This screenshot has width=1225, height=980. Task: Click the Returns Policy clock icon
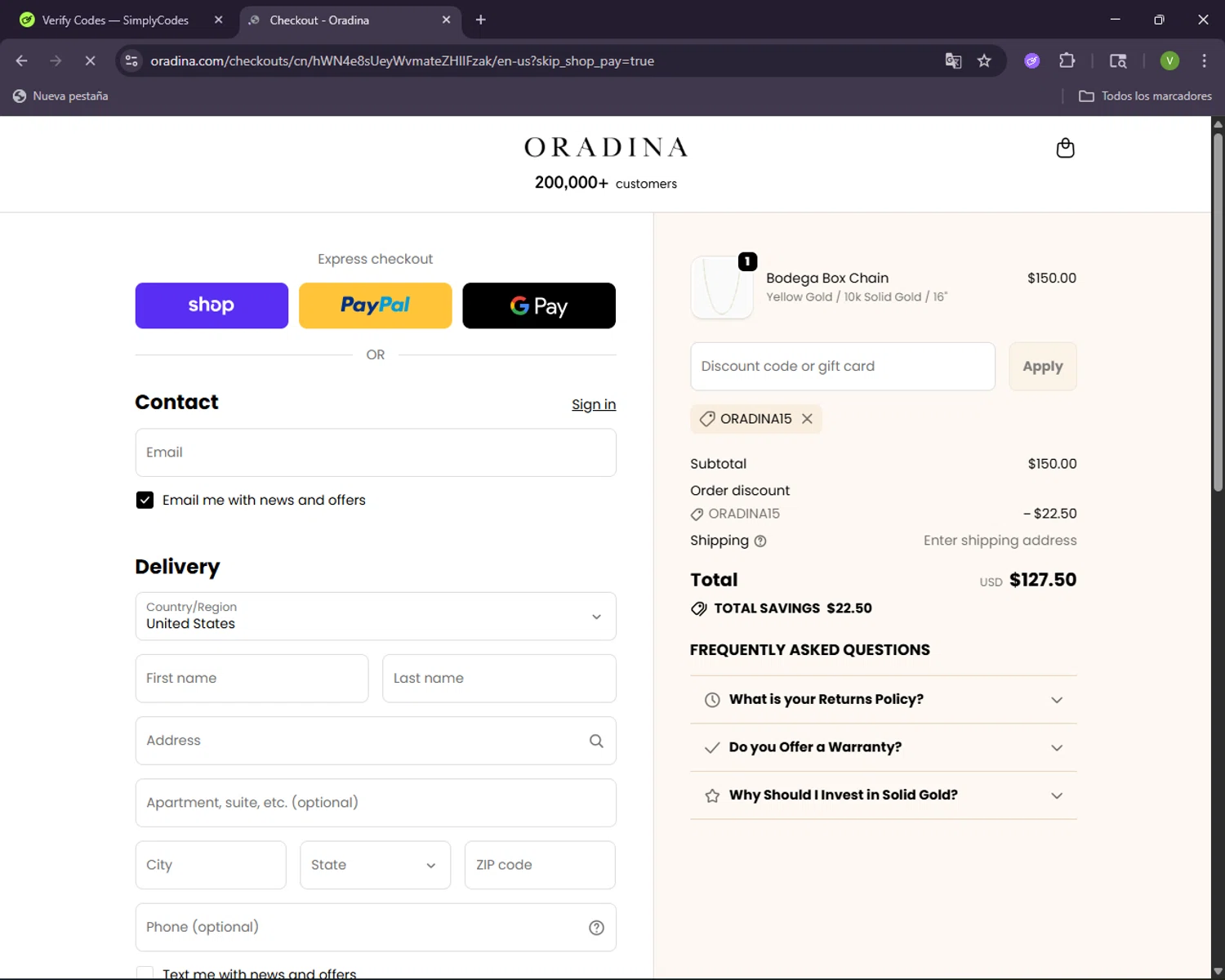tap(712, 701)
